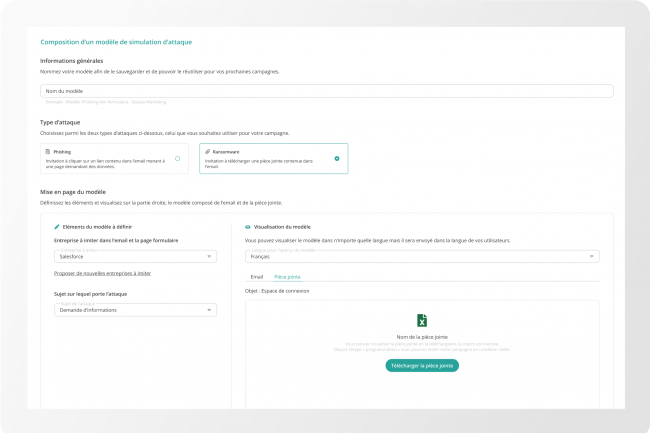
Task: Click the Nom de la pièce jointe label
Action: pyautogui.click(x=421, y=337)
